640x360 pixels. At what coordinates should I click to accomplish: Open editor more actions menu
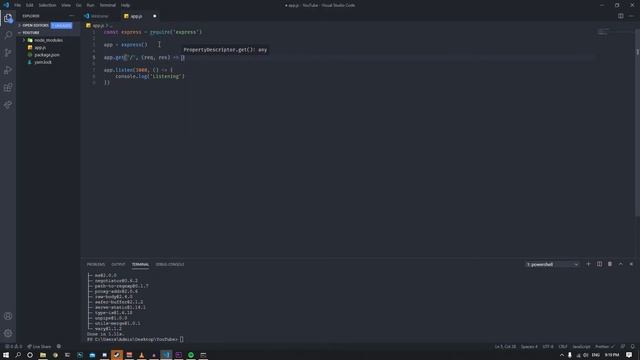tap(631, 16)
